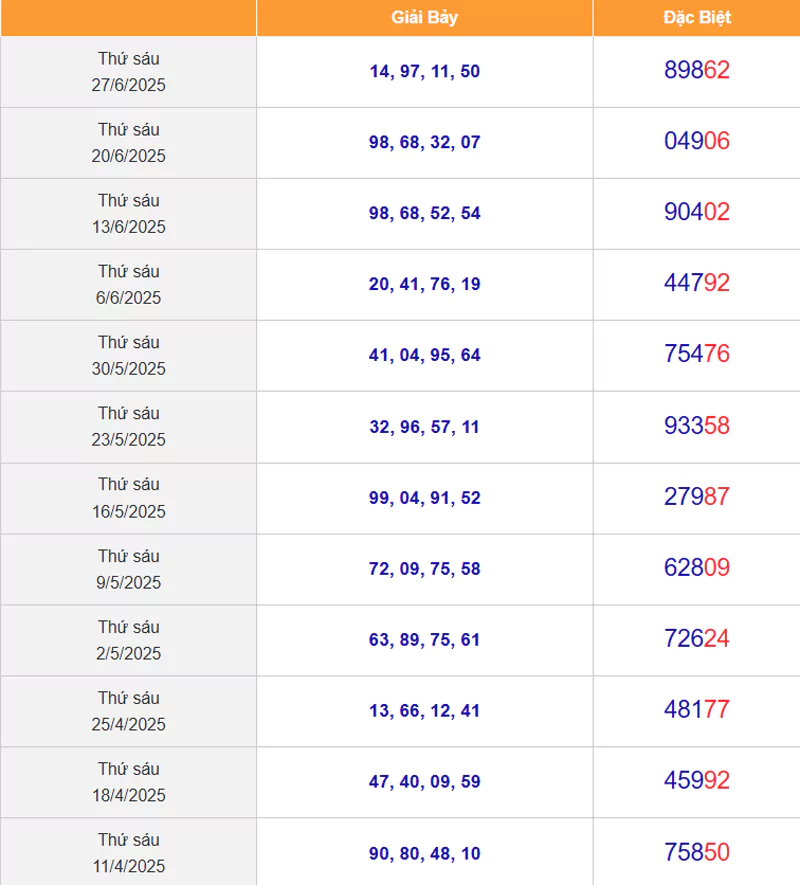Click the special prize number 04906
The height and width of the screenshot is (885, 800).
[x=697, y=141]
